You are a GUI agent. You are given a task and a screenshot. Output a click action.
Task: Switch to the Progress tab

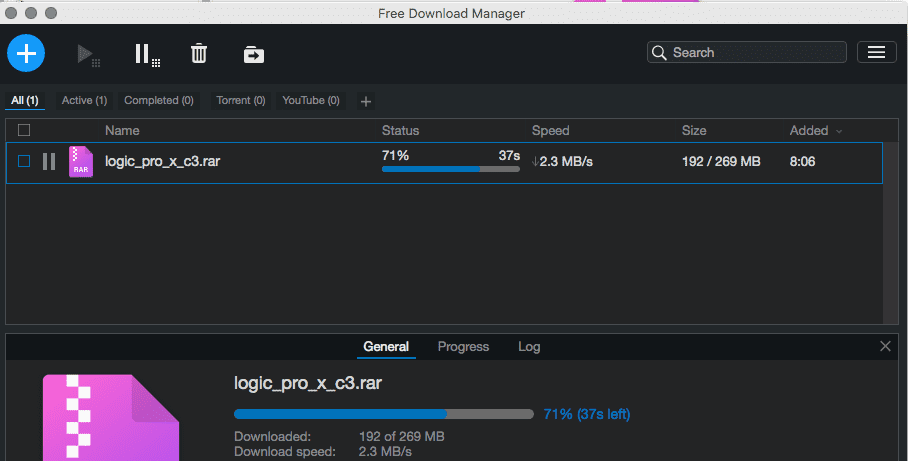click(463, 347)
